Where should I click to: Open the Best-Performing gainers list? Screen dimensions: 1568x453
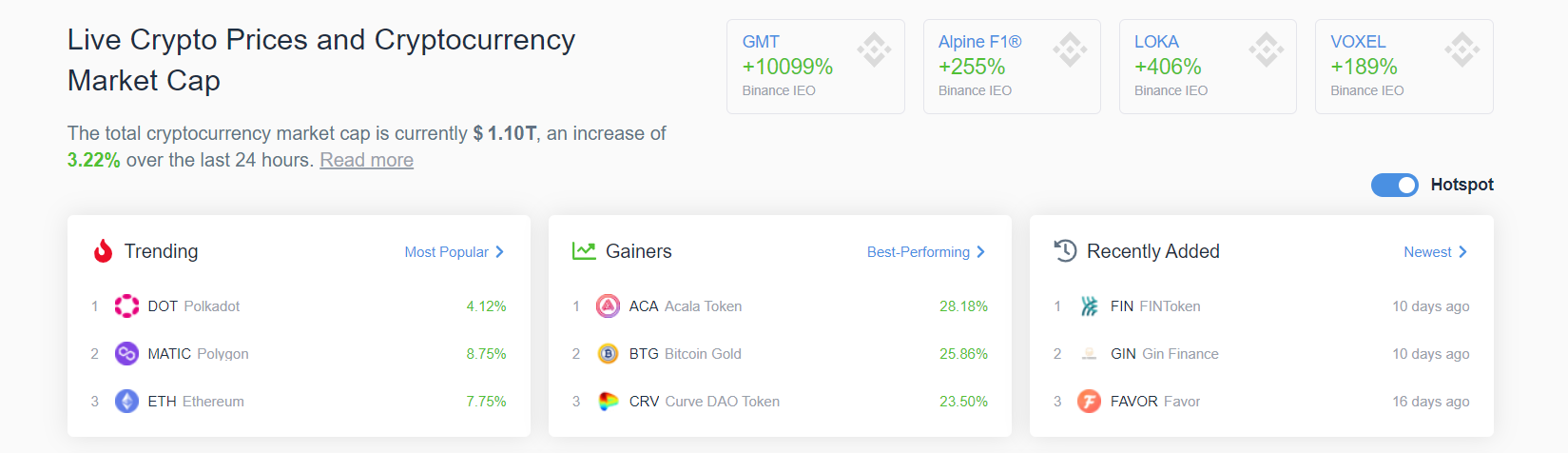coord(926,252)
